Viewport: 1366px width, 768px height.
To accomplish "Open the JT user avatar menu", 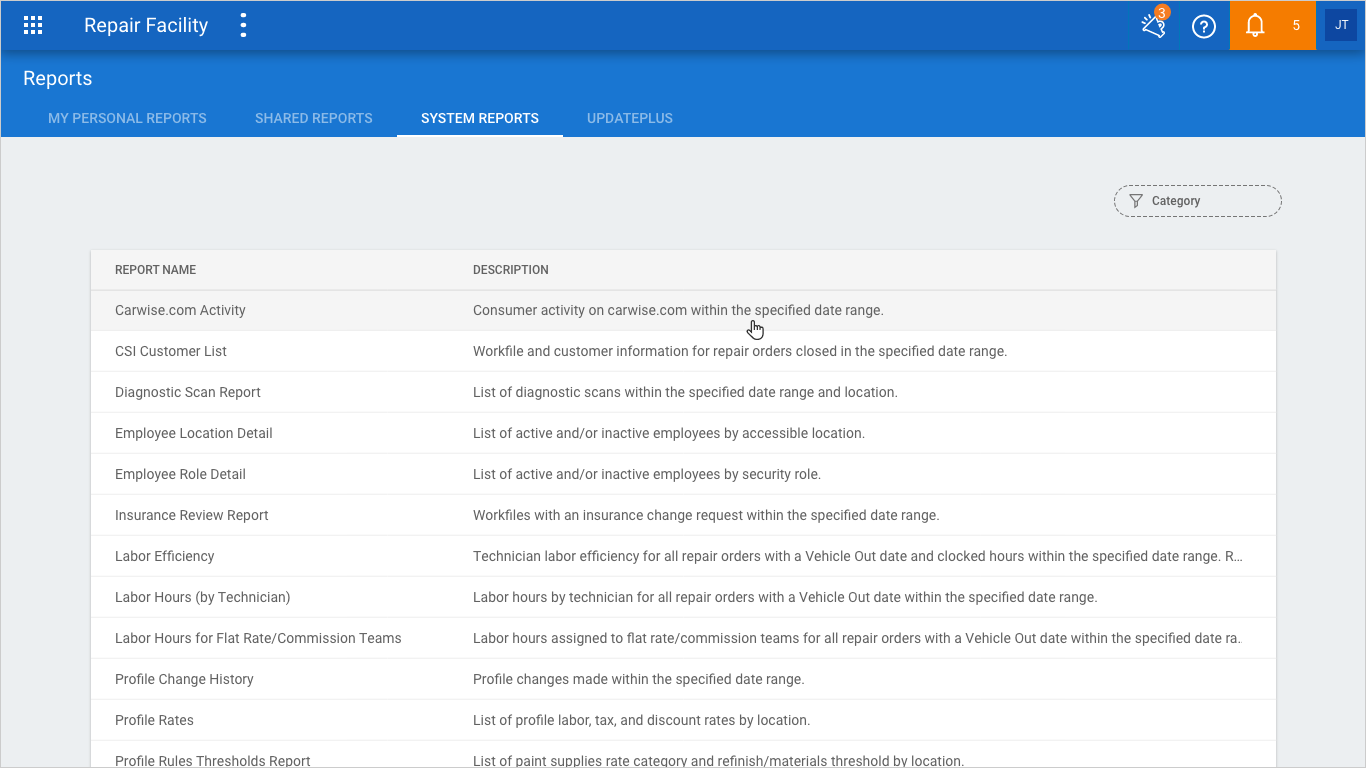I will click(1341, 25).
